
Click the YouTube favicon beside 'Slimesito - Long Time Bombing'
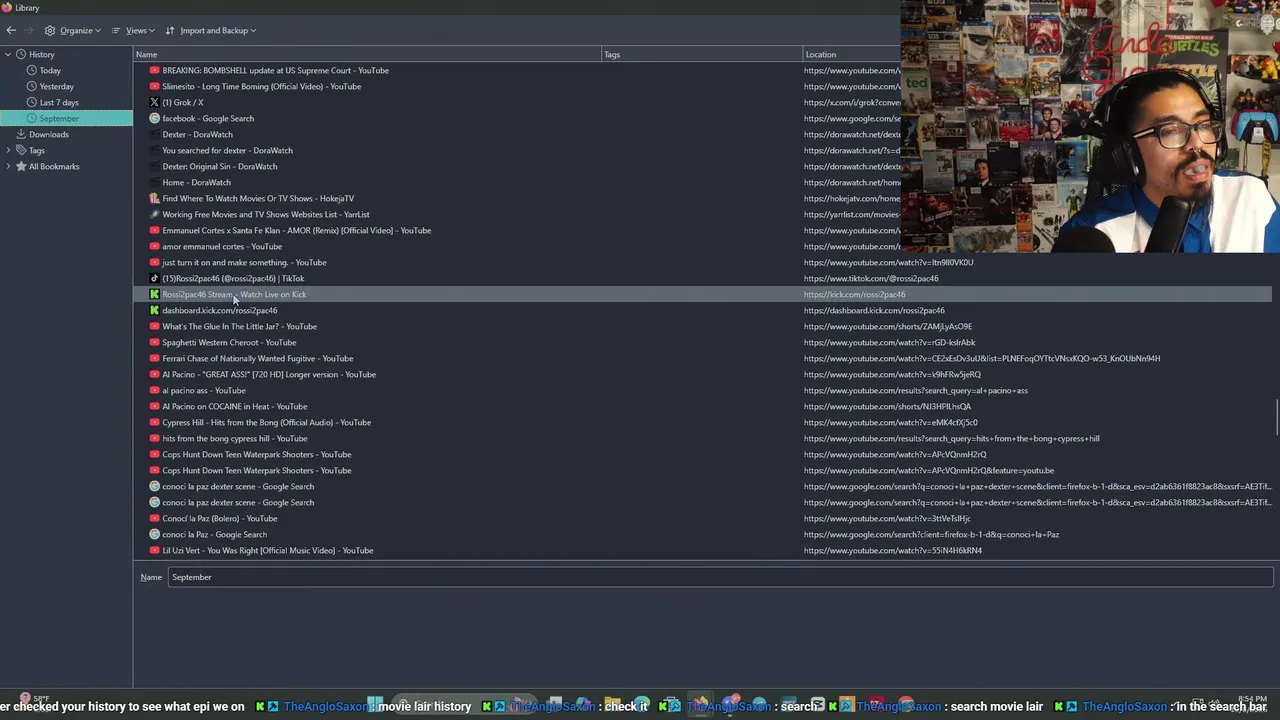point(154,86)
